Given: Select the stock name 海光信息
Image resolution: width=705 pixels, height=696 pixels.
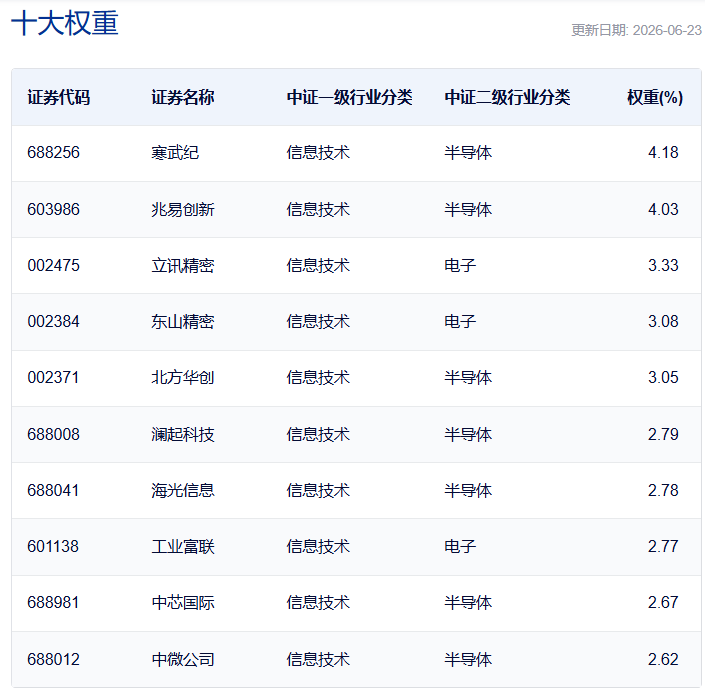Looking at the screenshot, I should point(183,491).
